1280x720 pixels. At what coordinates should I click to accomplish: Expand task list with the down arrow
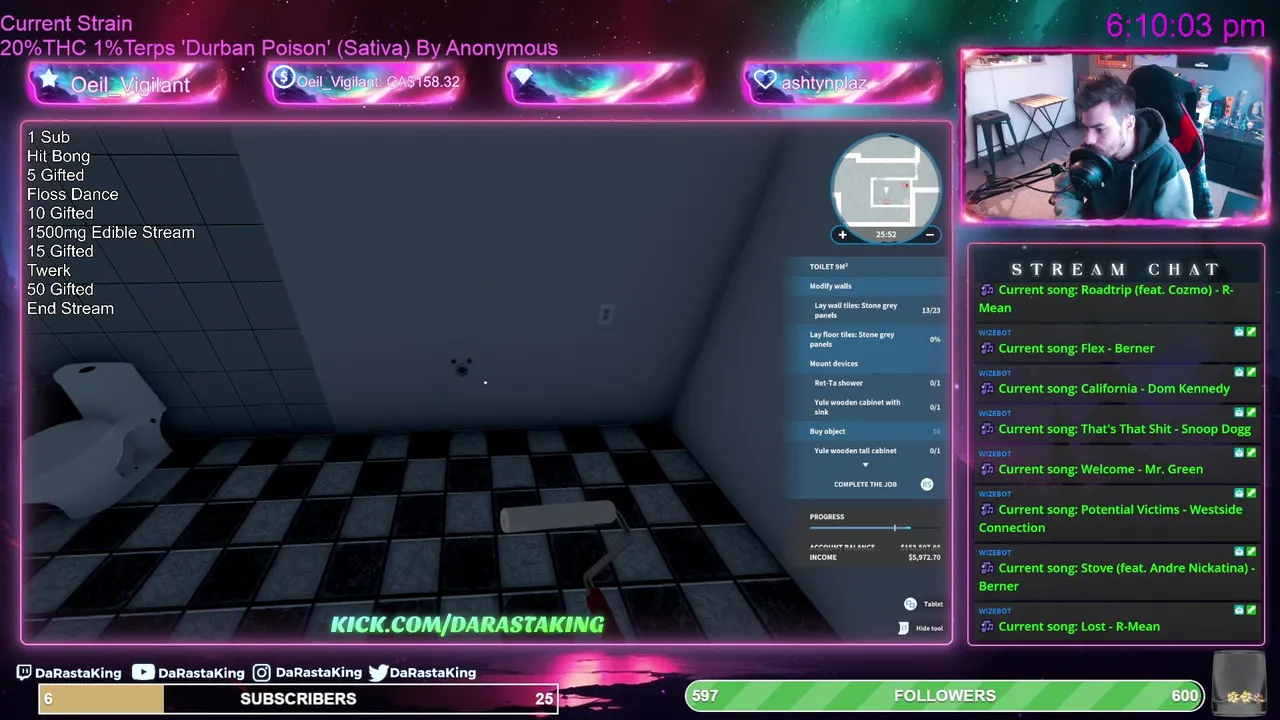[x=865, y=465]
